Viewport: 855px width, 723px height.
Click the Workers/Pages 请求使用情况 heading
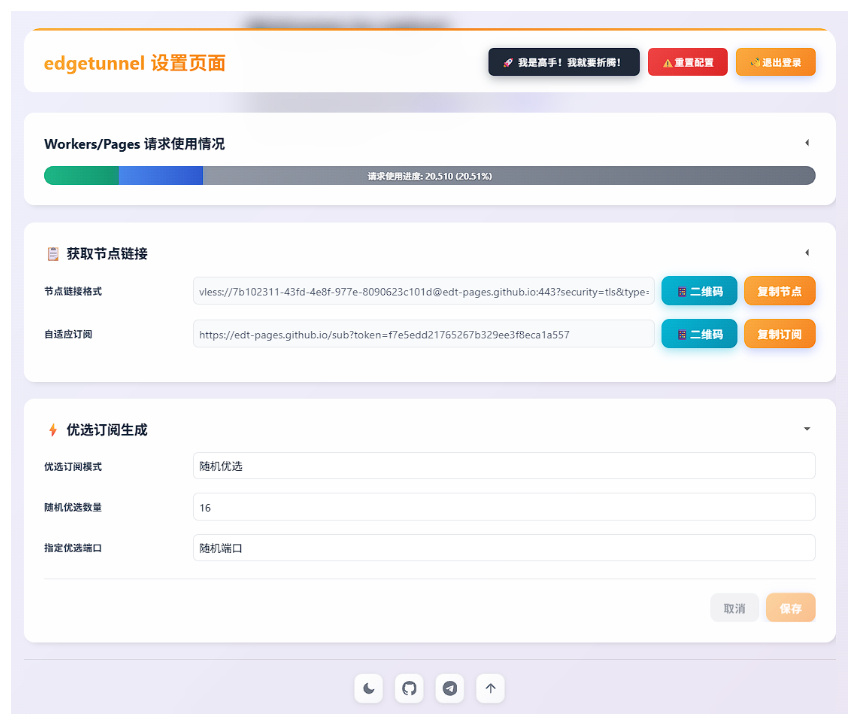(134, 144)
